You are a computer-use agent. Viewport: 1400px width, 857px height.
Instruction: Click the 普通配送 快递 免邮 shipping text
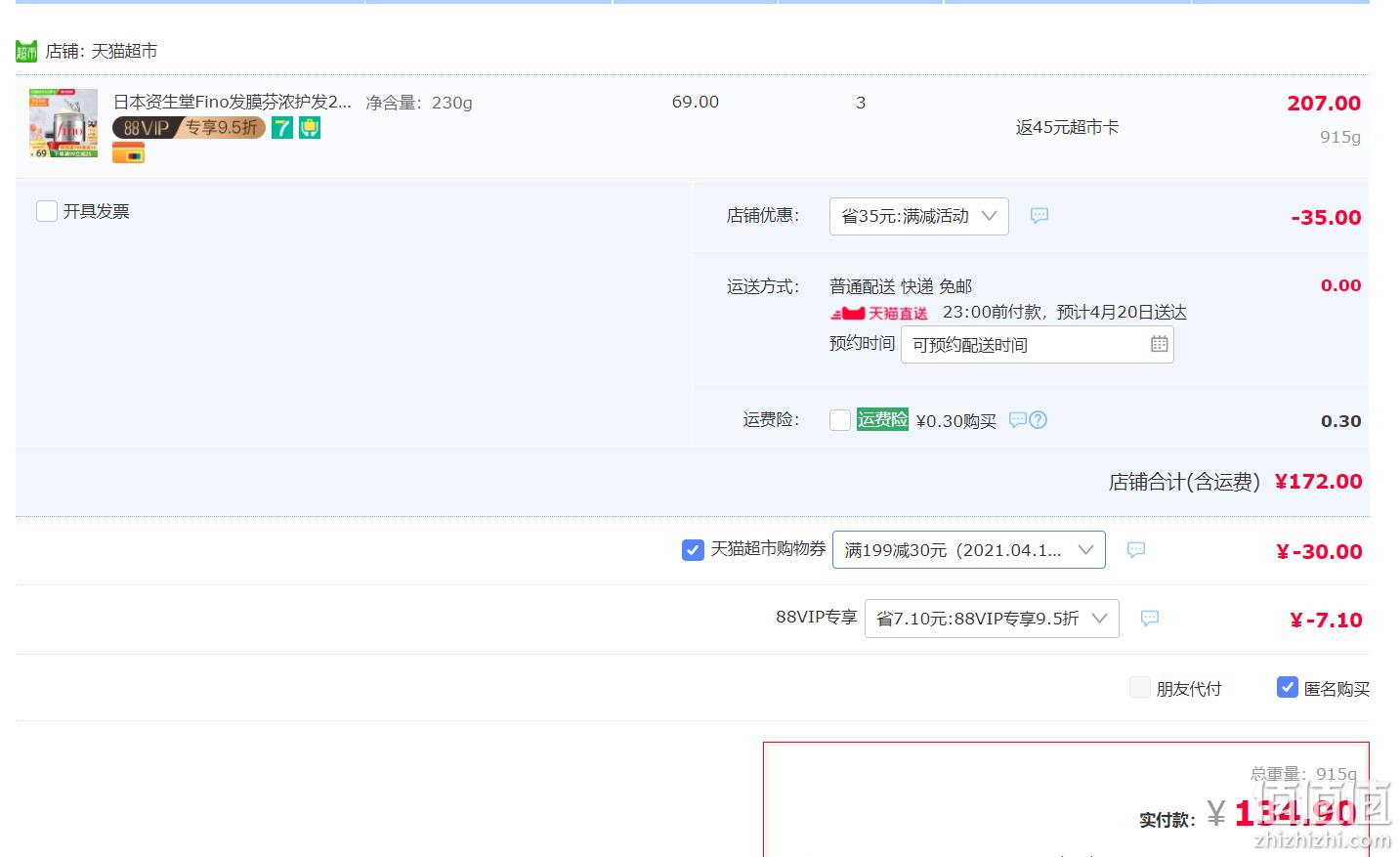[x=901, y=286]
